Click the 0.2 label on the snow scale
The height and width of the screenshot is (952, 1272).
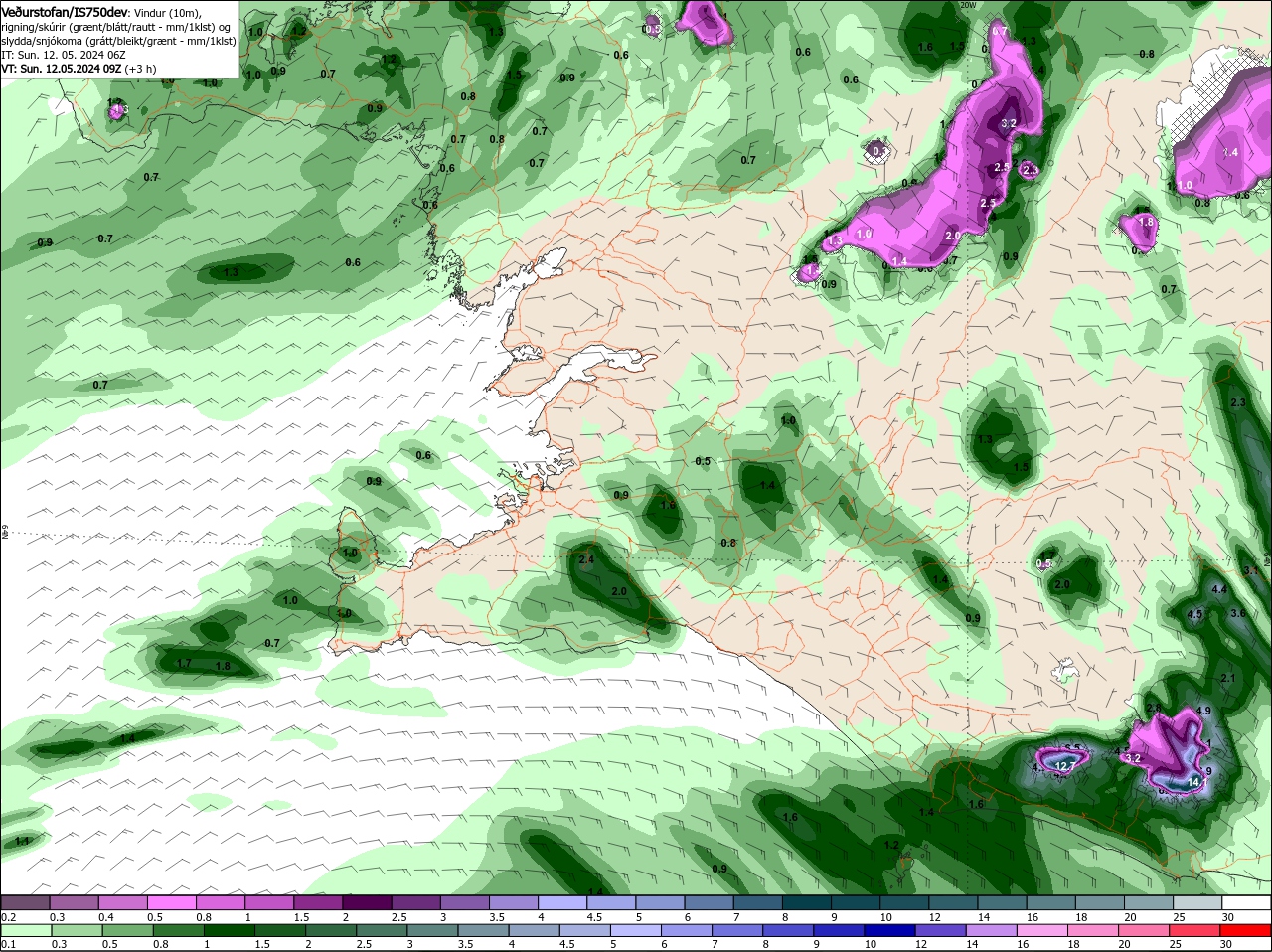(x=8, y=917)
